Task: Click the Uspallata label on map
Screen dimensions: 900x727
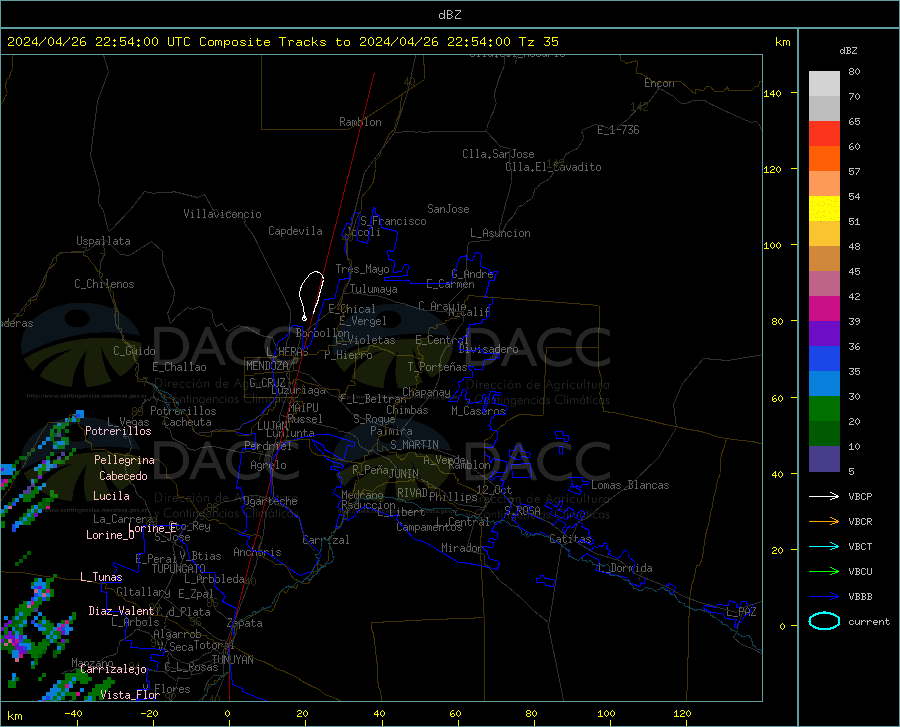Action: (x=103, y=241)
